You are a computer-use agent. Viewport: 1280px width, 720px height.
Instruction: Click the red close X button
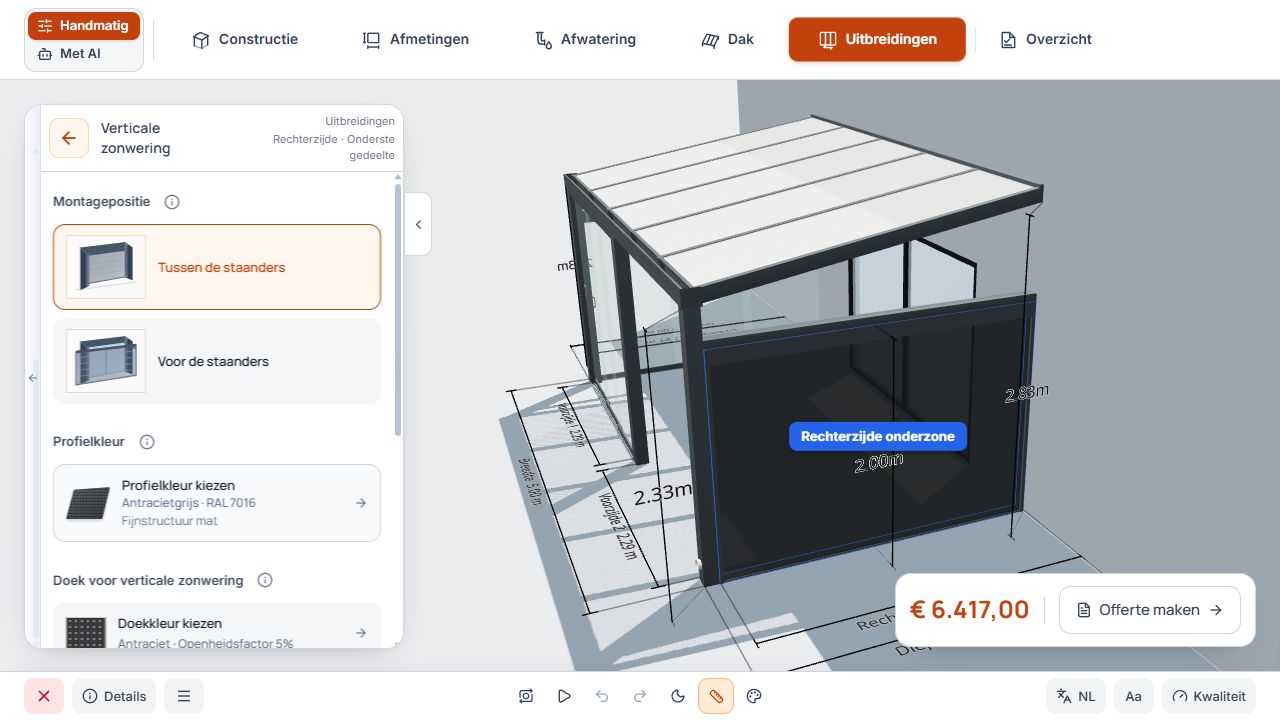44,696
